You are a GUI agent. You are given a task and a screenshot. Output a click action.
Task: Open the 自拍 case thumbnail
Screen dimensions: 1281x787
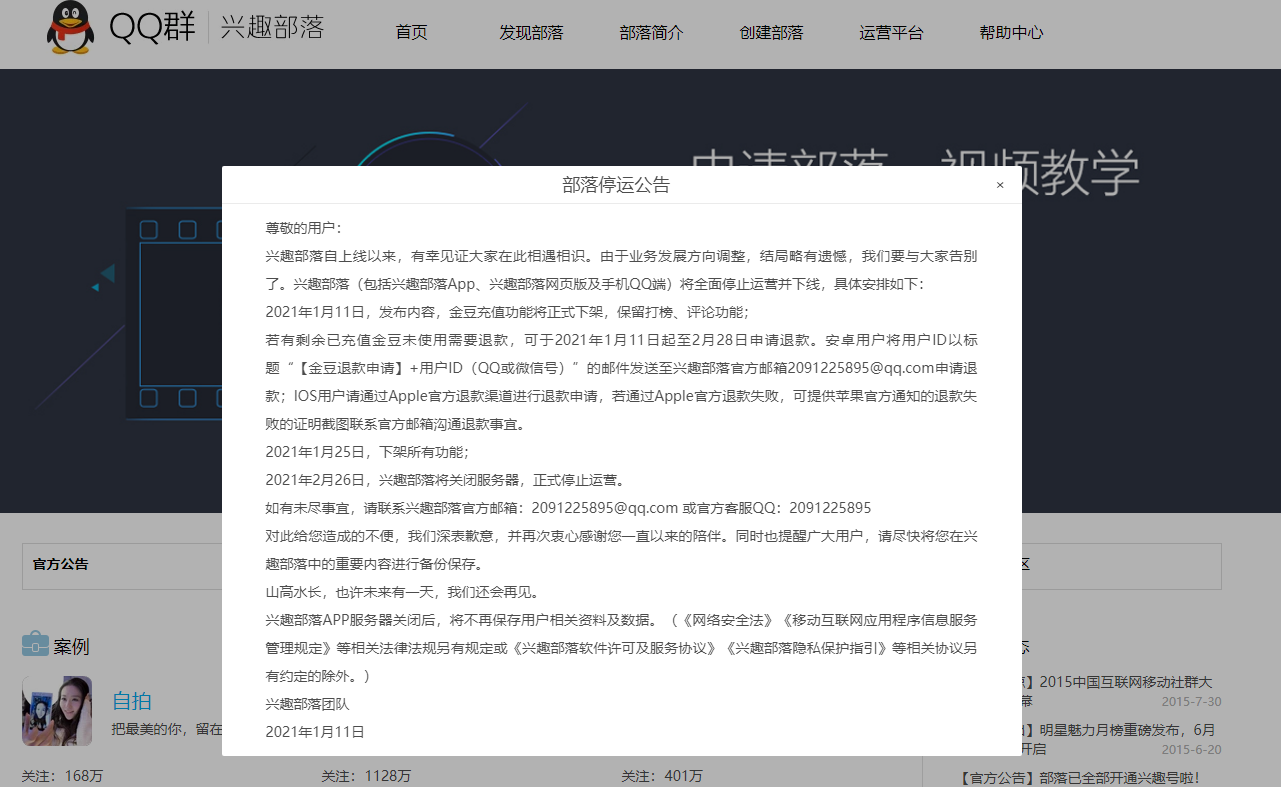(57, 710)
